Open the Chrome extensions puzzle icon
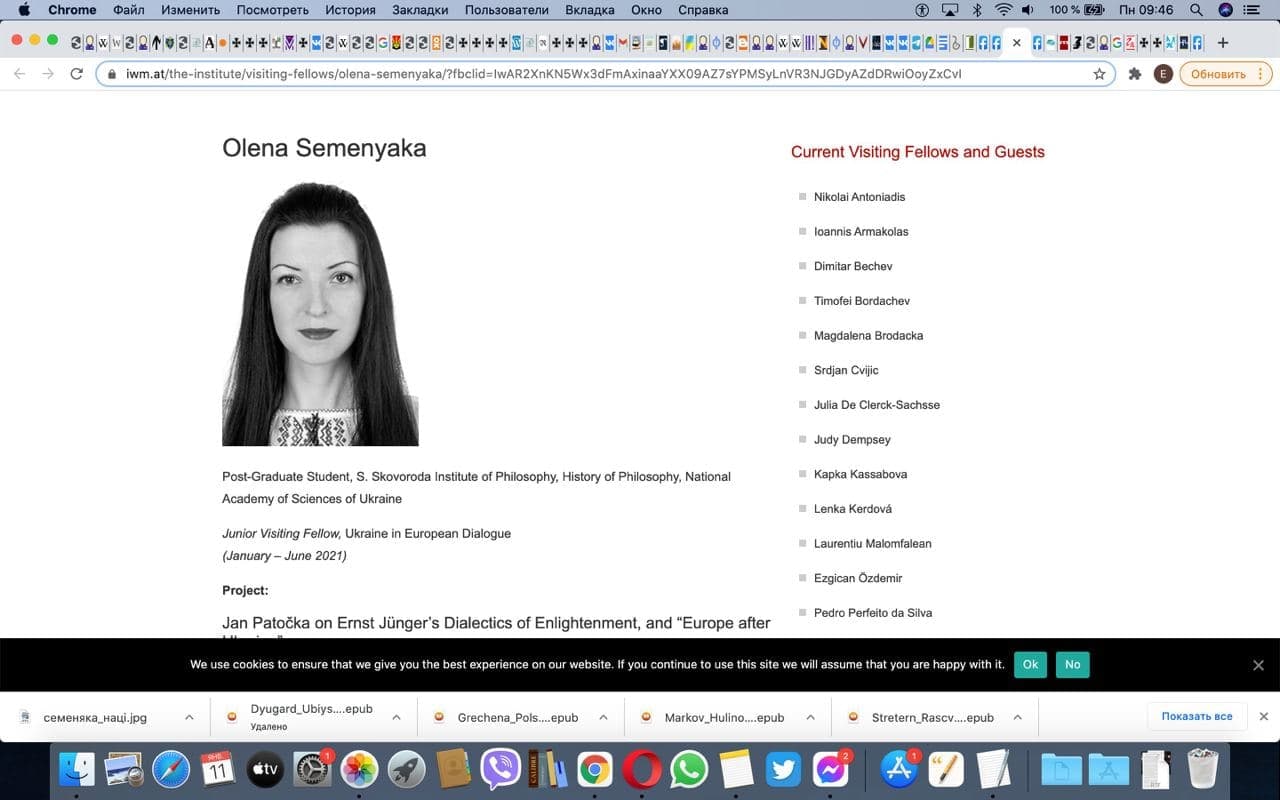This screenshot has height=800, width=1280. tap(1134, 74)
